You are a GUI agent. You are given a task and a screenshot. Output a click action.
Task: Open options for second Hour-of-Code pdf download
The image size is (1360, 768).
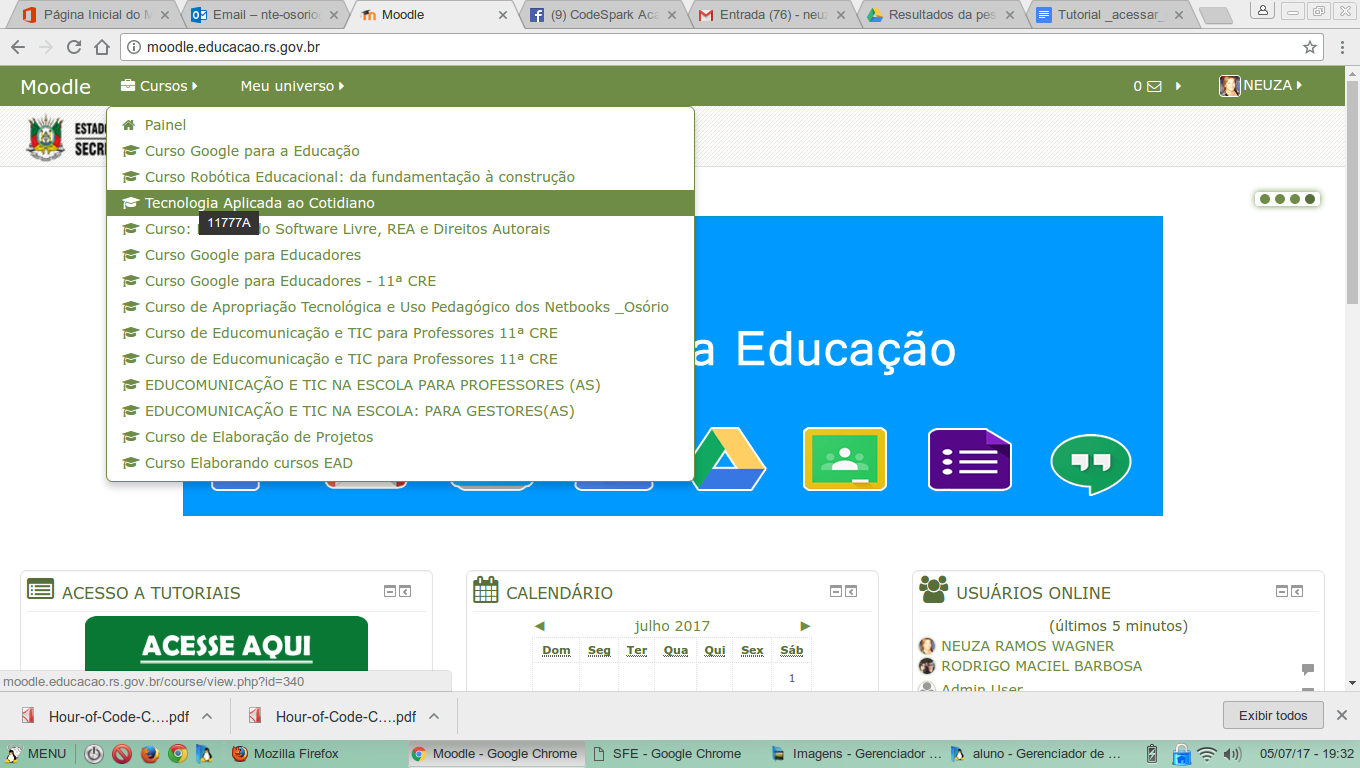pos(434,716)
